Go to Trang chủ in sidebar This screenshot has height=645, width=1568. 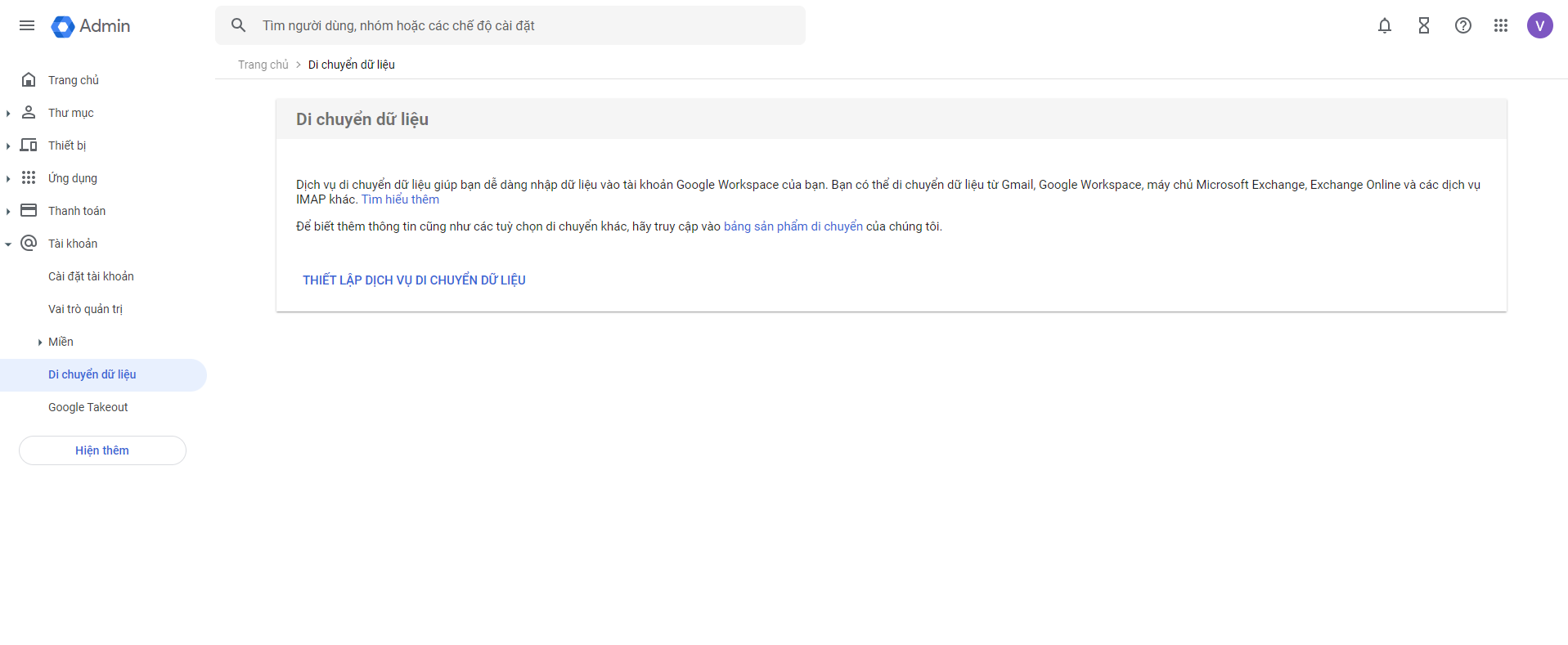point(73,80)
